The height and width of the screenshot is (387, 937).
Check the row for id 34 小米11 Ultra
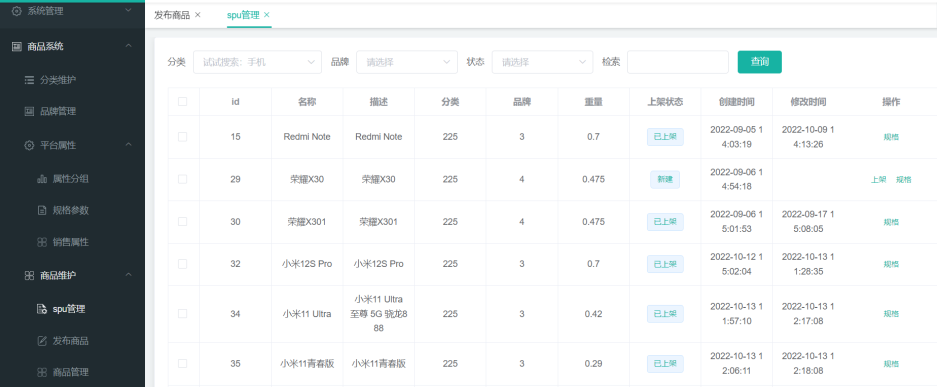point(182,314)
